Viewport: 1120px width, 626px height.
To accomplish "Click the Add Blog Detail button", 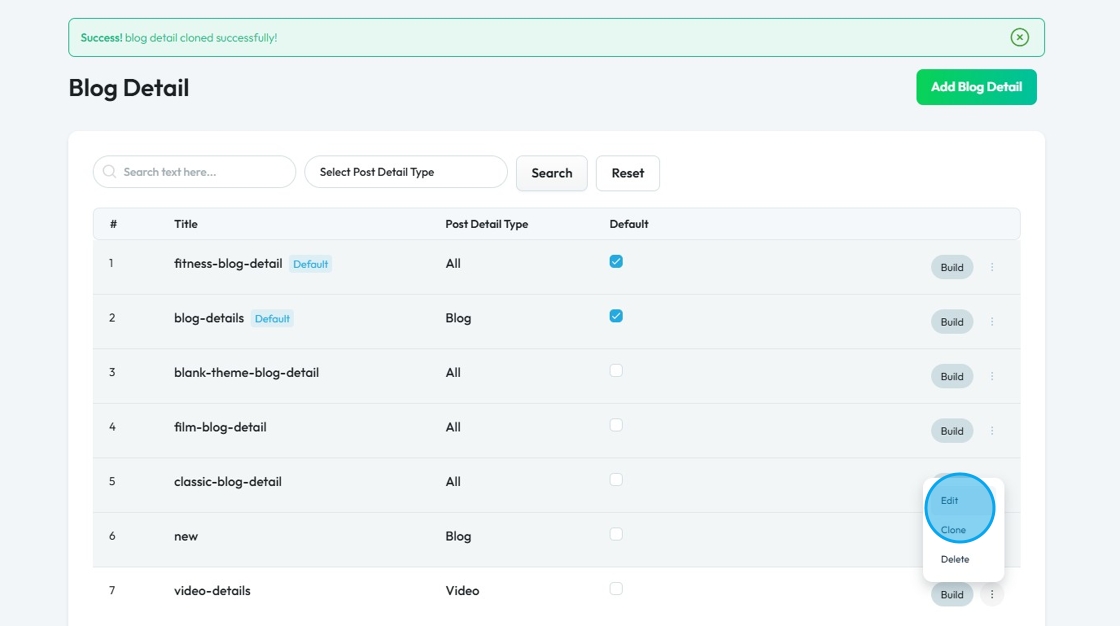I will point(976,87).
